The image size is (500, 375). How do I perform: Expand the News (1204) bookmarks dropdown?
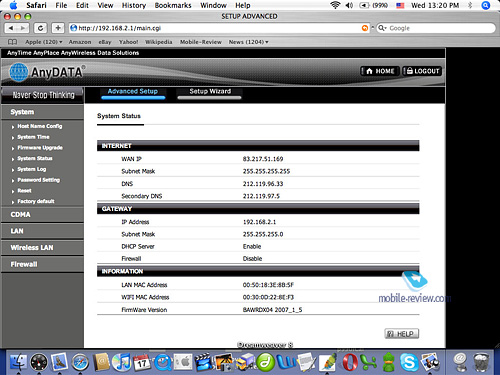[x=248, y=42]
